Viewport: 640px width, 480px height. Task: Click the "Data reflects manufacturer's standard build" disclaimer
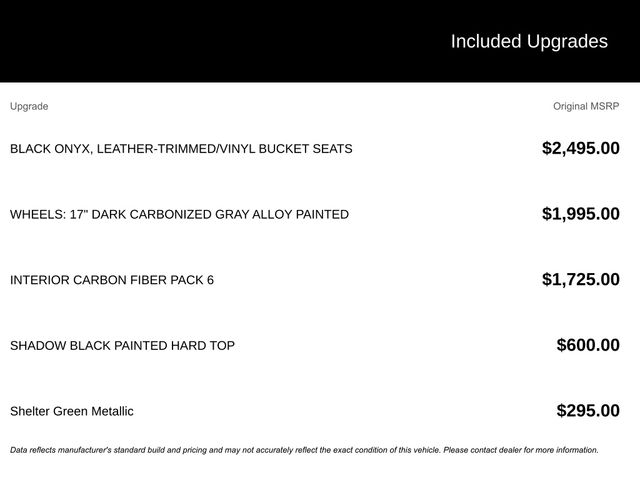pyautogui.click(x=200, y=450)
